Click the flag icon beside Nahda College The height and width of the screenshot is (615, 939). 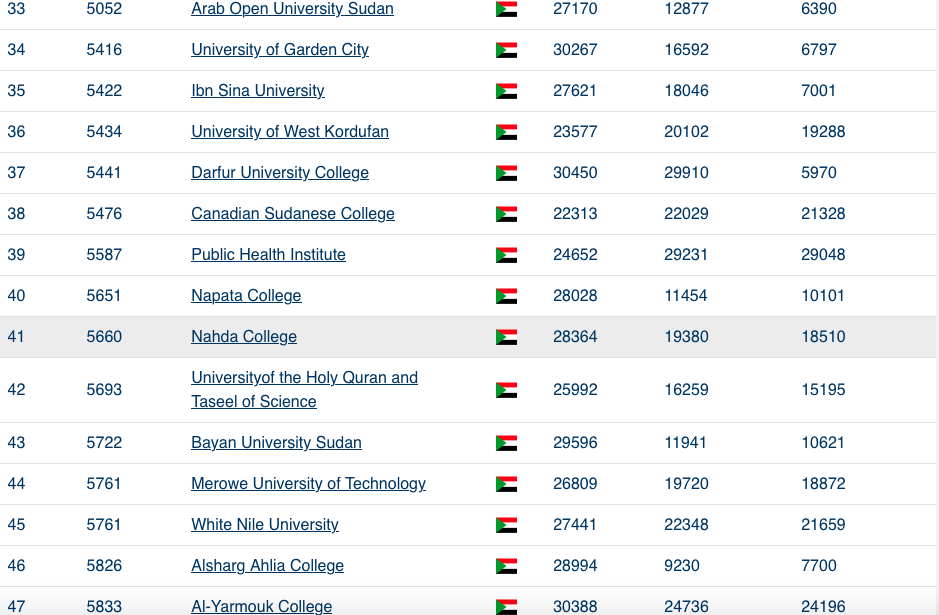[506, 337]
